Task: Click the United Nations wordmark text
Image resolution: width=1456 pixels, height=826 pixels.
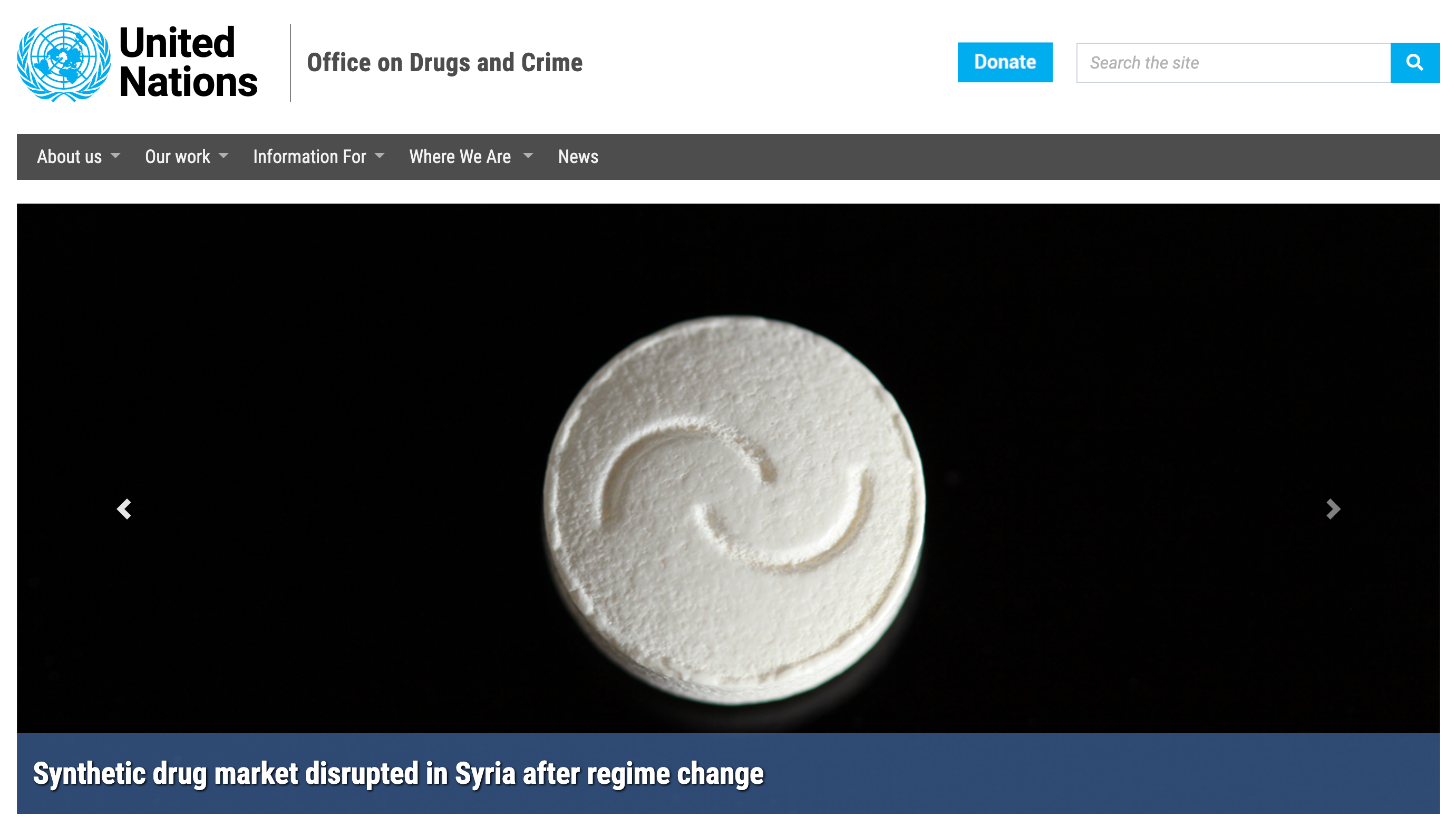Action: [188, 62]
